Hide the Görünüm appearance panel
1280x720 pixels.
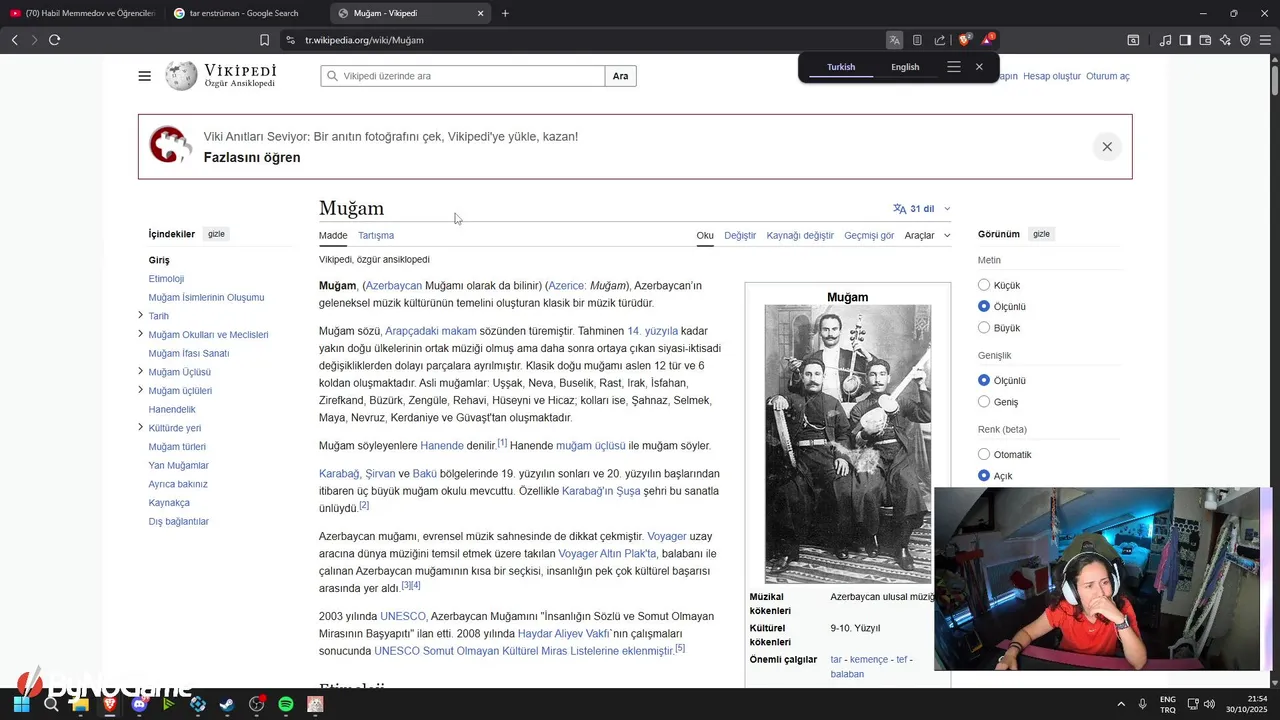(x=1041, y=234)
